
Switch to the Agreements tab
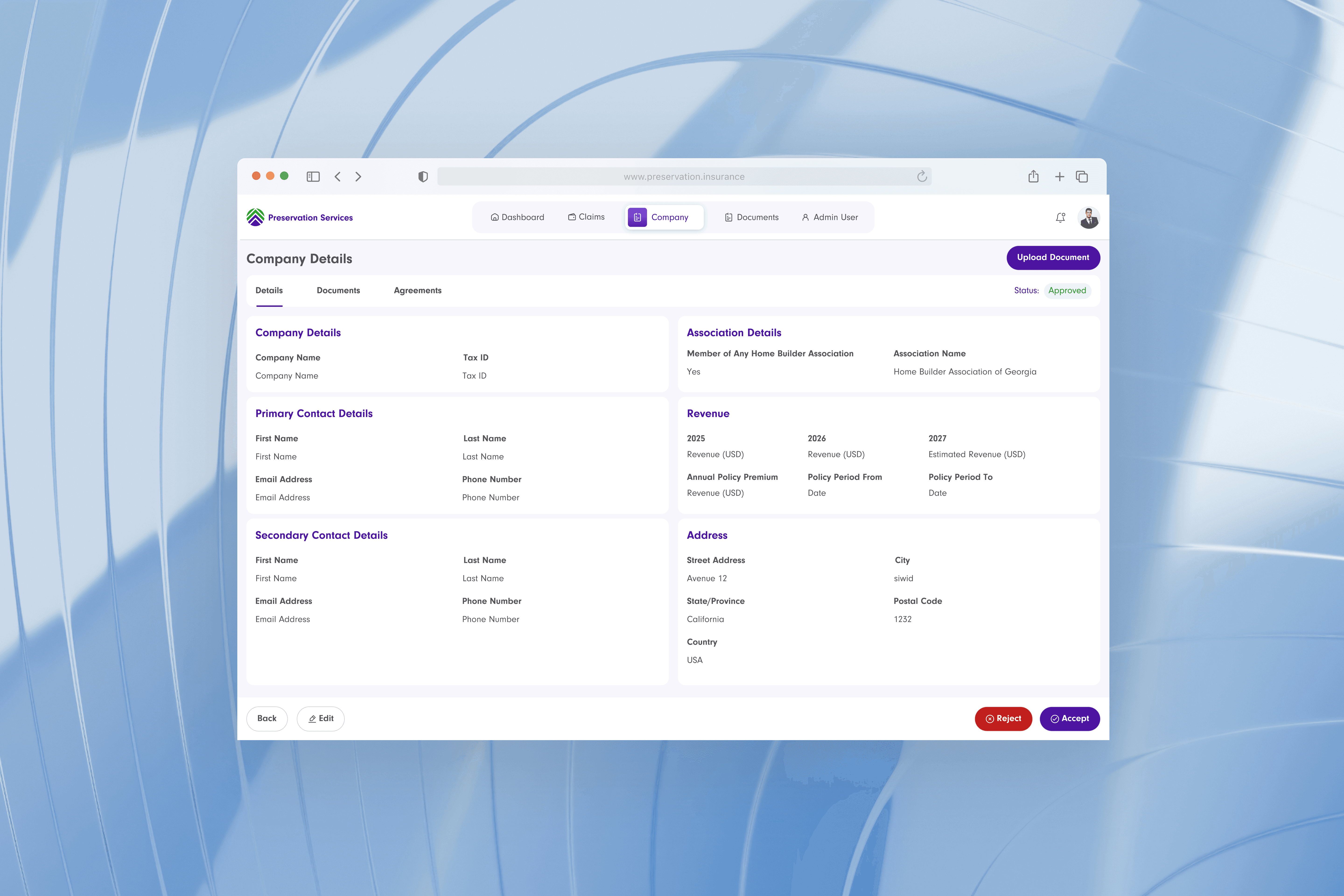click(x=417, y=290)
